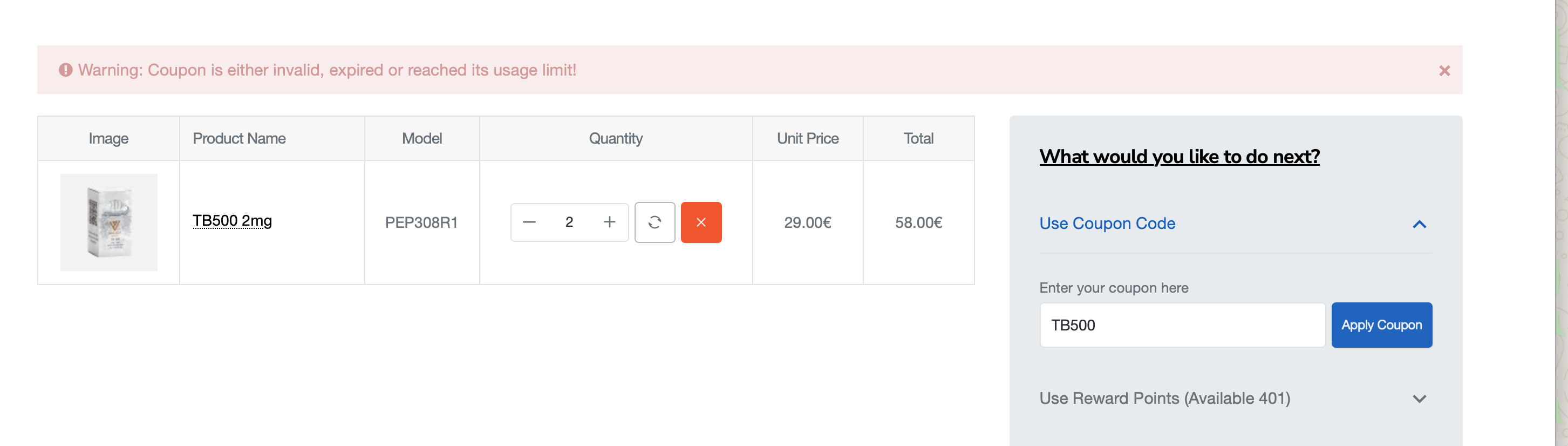Click the Quantity column header
The height and width of the screenshot is (446, 1568).
pyautogui.click(x=616, y=139)
